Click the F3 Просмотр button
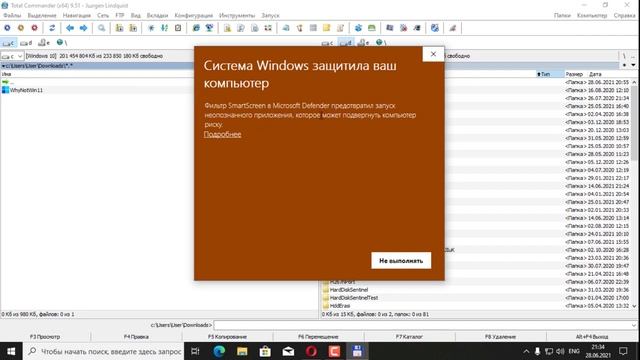The height and width of the screenshot is (360, 640). [45, 337]
